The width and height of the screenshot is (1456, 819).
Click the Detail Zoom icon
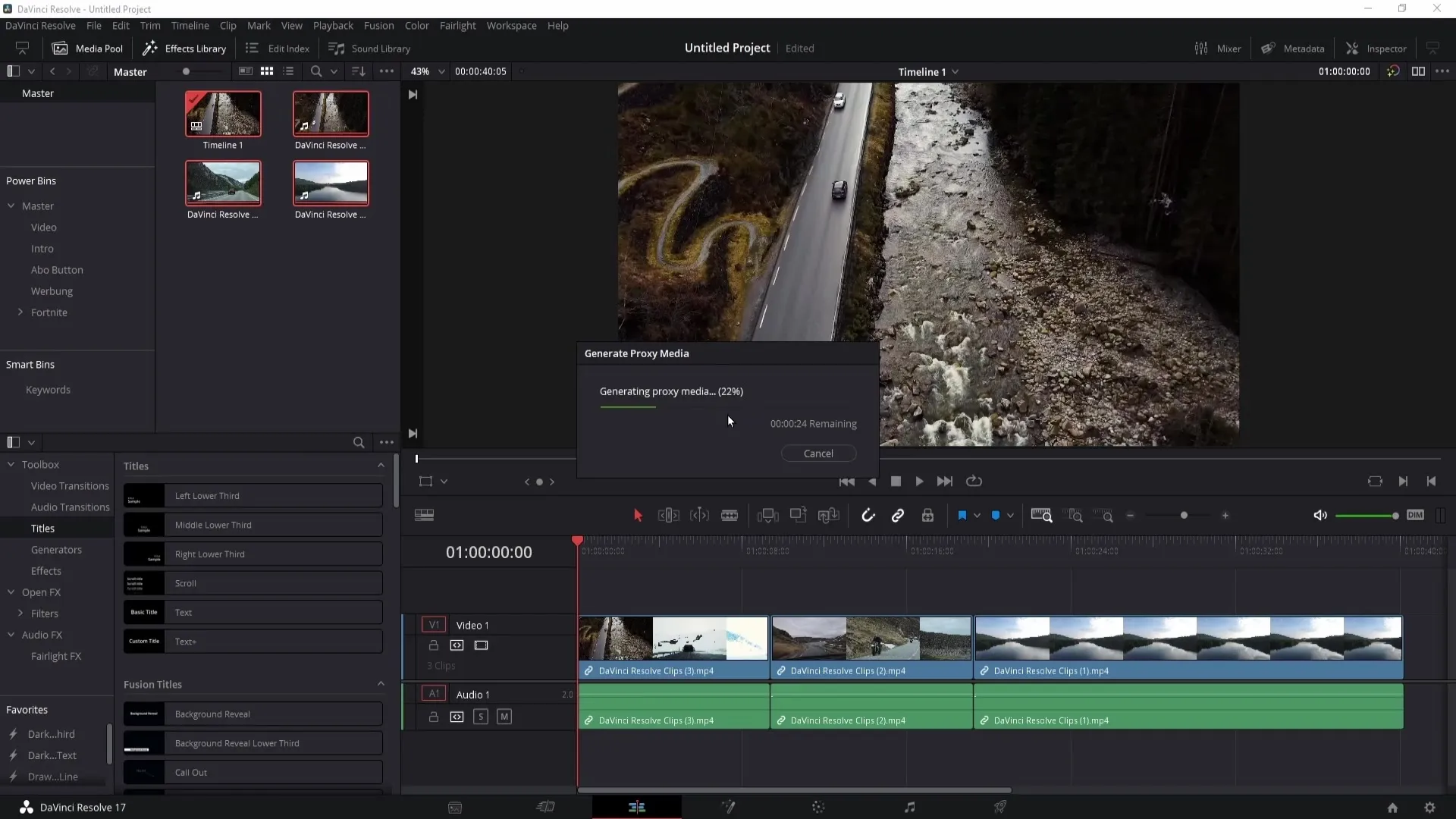[1075, 516]
